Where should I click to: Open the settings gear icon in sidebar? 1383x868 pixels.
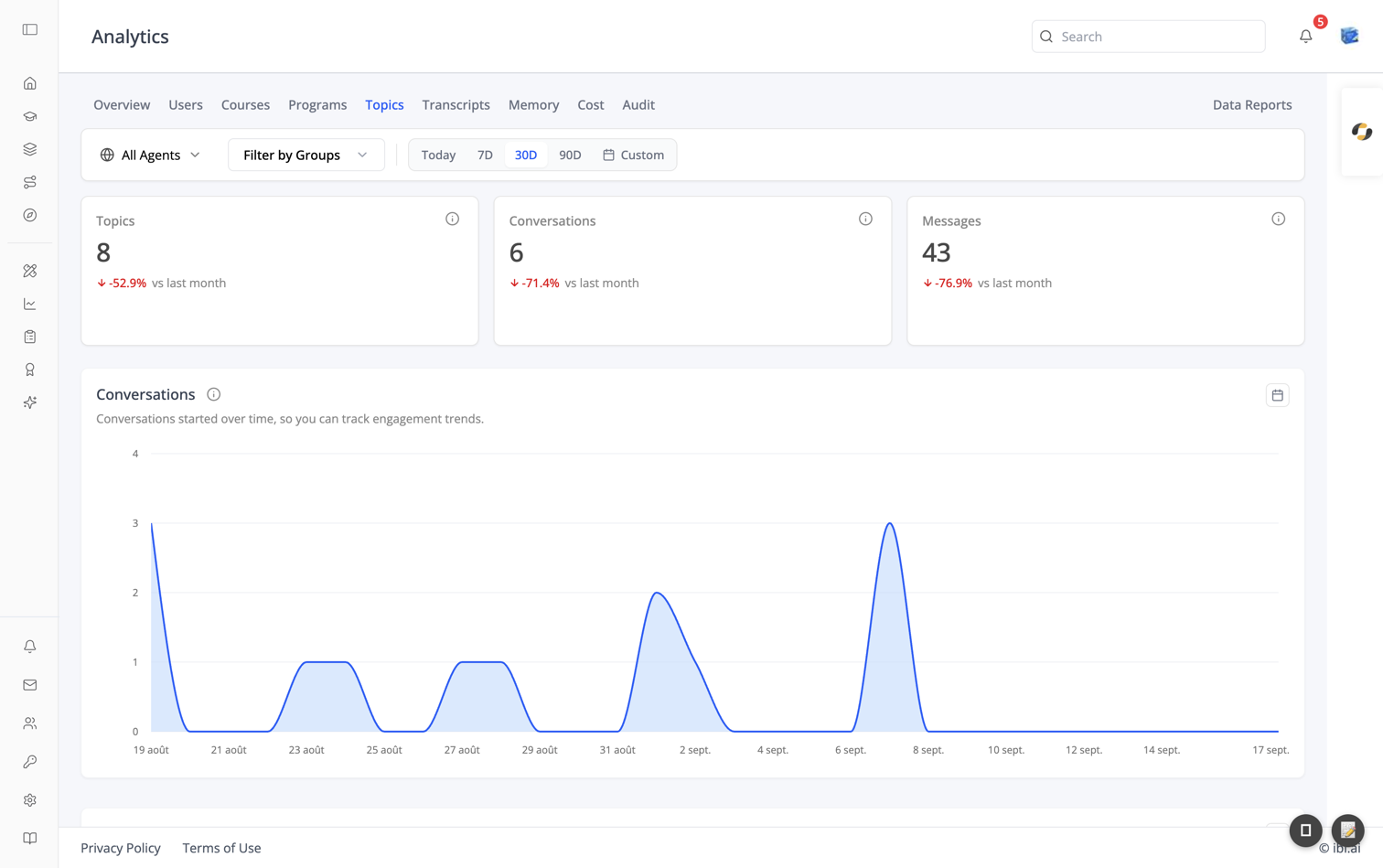(x=30, y=800)
